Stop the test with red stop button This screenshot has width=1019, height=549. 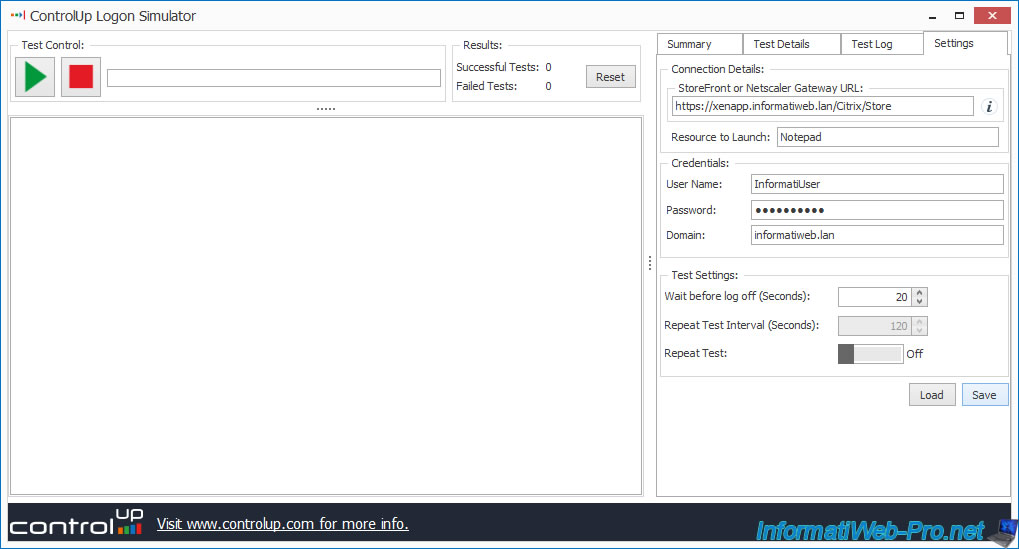[x=81, y=77]
